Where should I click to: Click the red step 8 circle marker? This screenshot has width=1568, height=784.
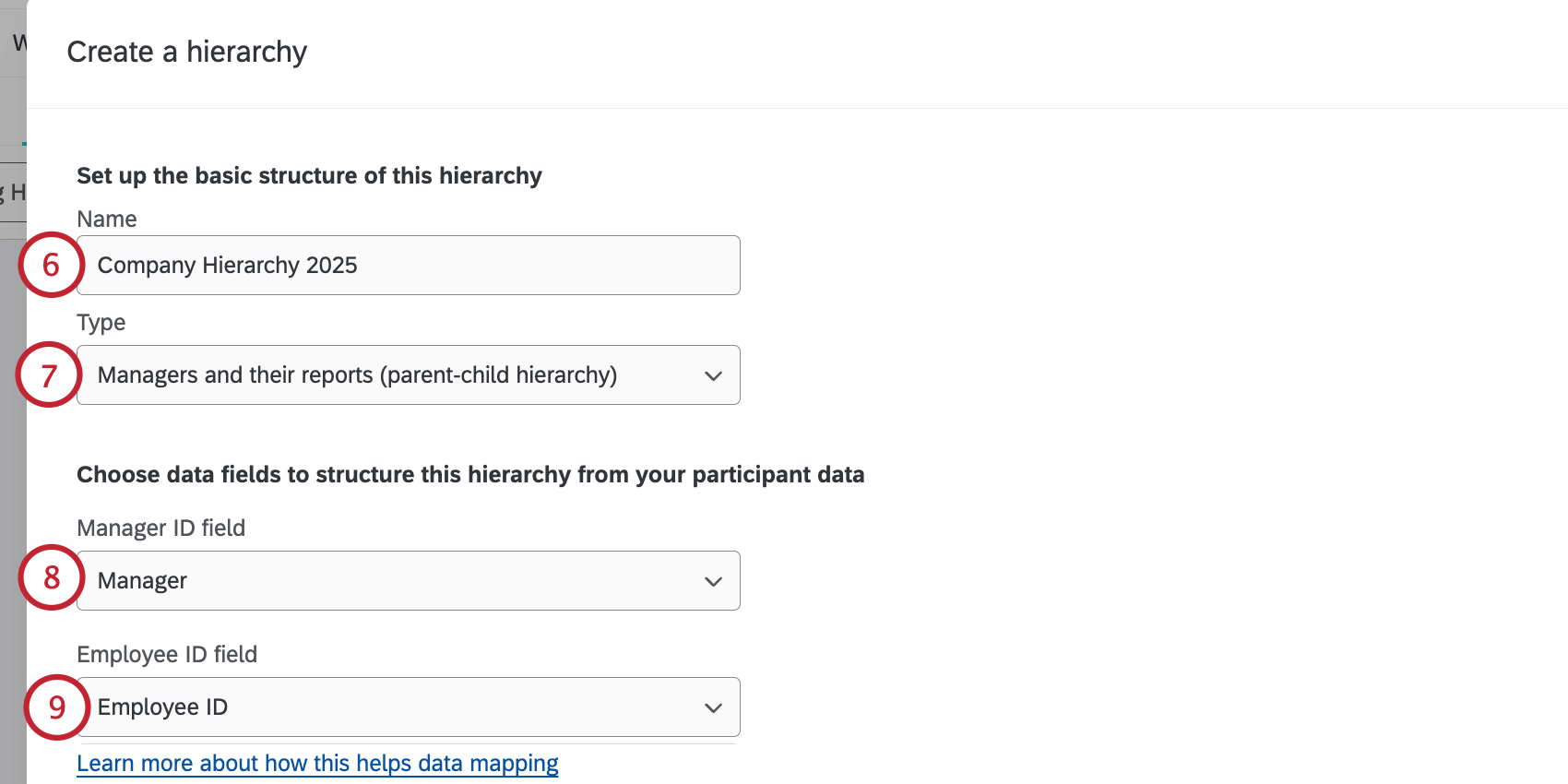(51, 577)
